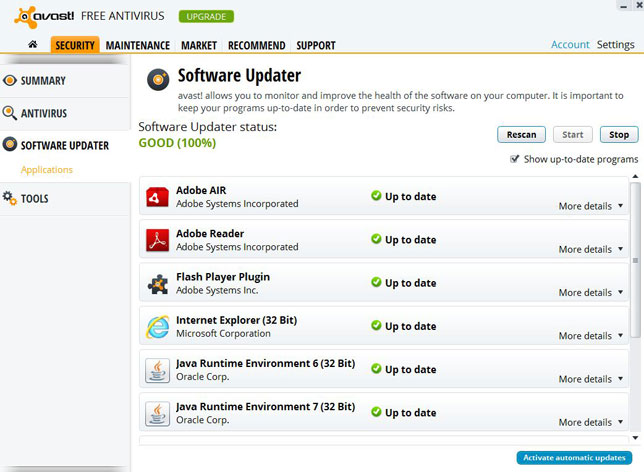Screen dimensions: 644x472
Task: Click the Start button
Action: click(573, 134)
